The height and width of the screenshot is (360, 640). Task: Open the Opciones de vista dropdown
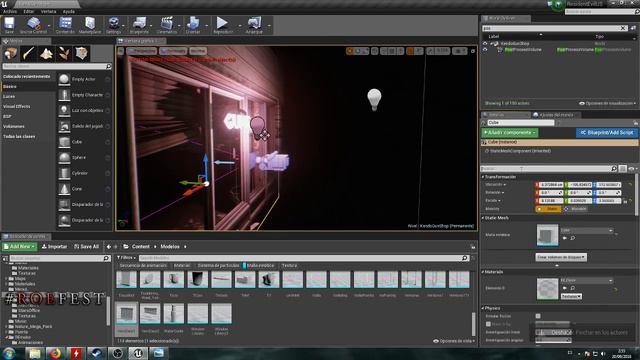tap(453, 341)
